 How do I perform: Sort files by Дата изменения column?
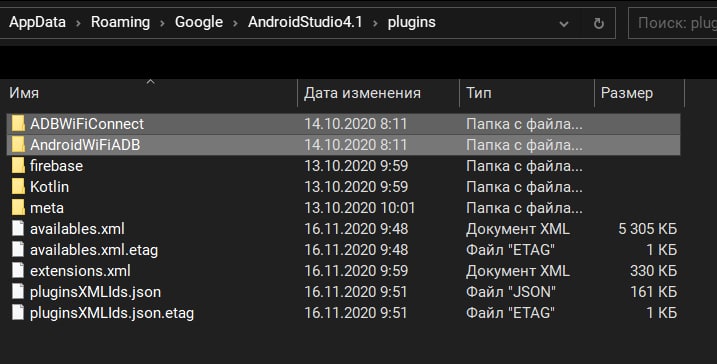tap(379, 93)
